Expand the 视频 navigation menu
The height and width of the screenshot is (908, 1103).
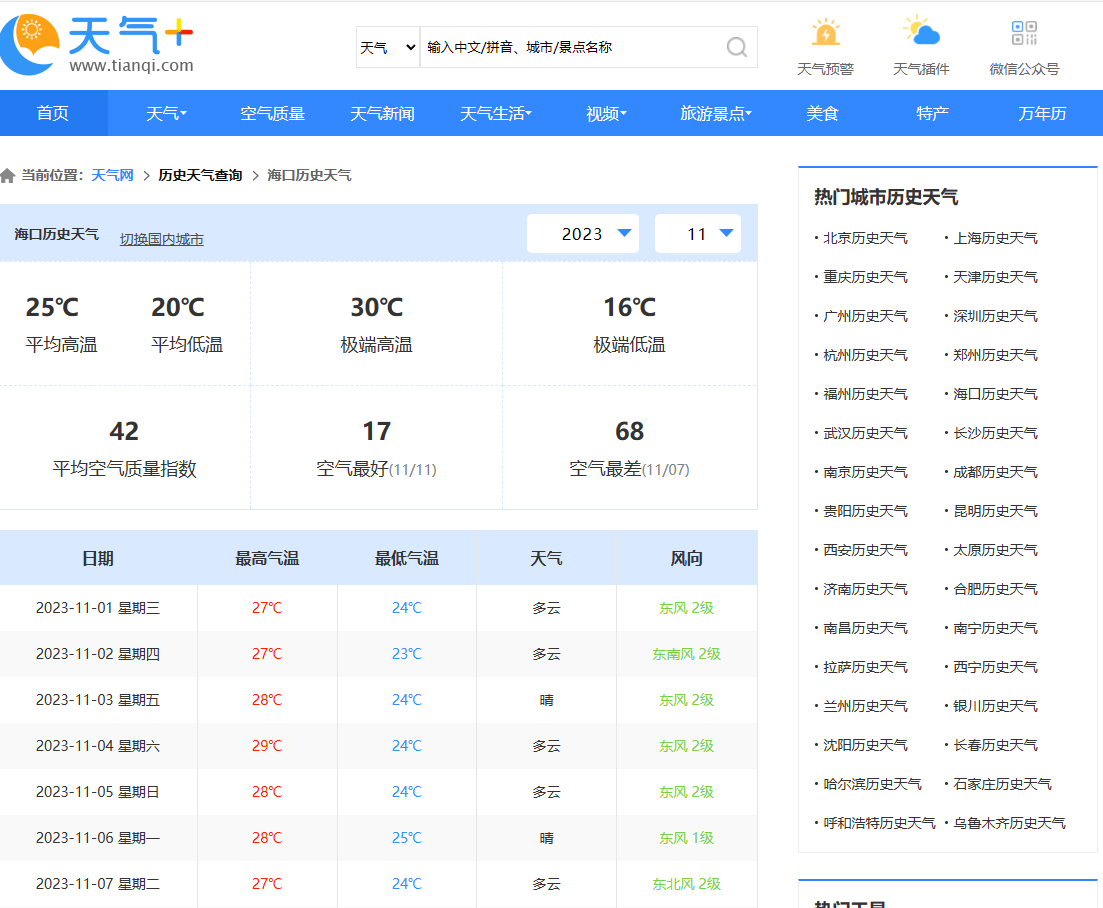point(606,113)
